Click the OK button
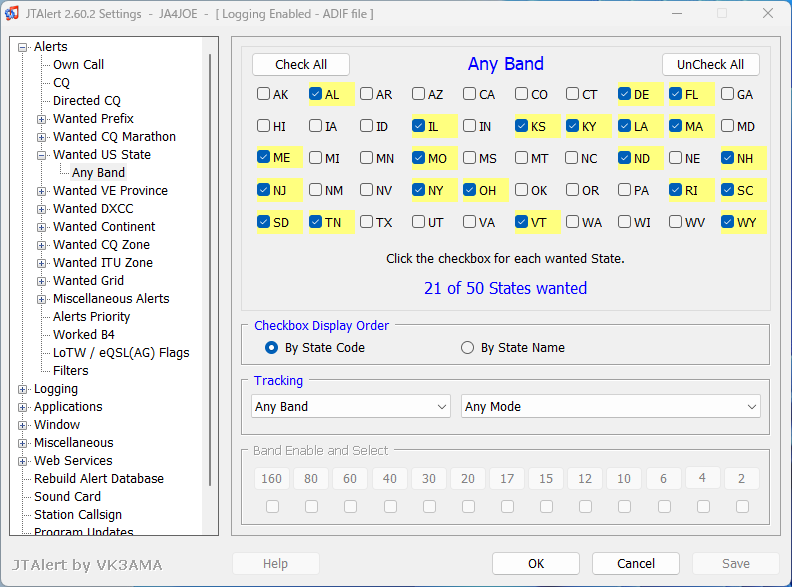This screenshot has height=587, width=792. pyautogui.click(x=536, y=563)
